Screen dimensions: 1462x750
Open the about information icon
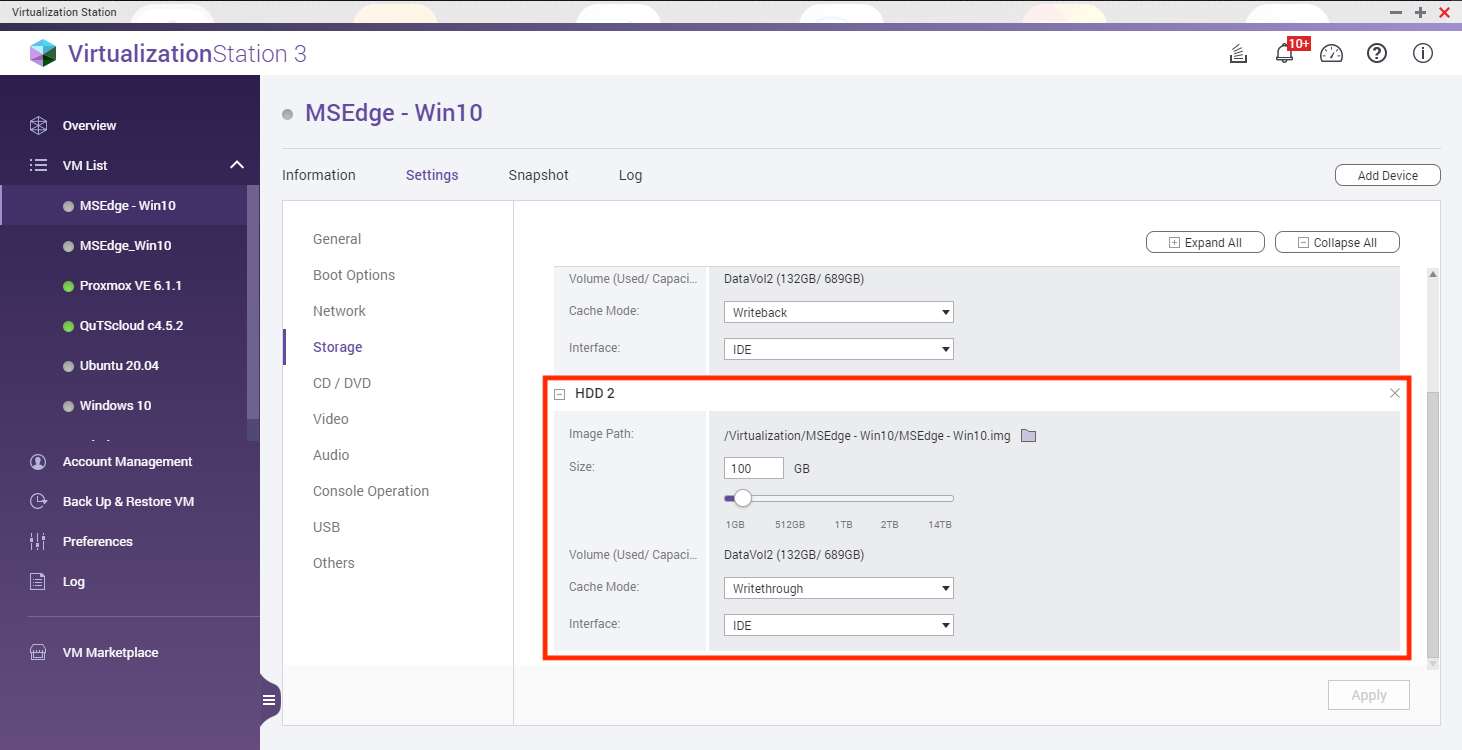(1423, 54)
